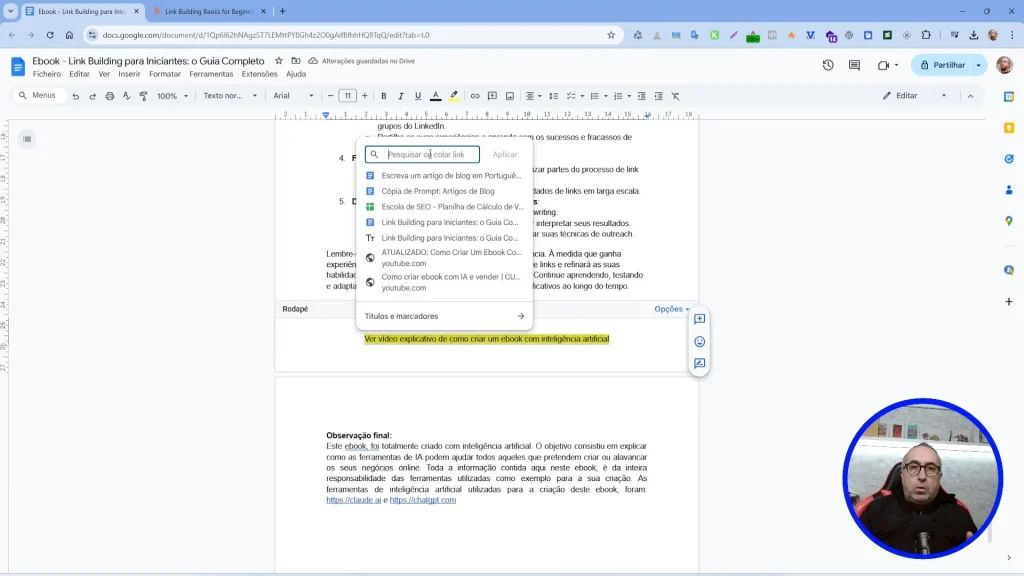This screenshot has width=1024, height=576.
Task: Open the highlight color picker
Action: (453, 96)
